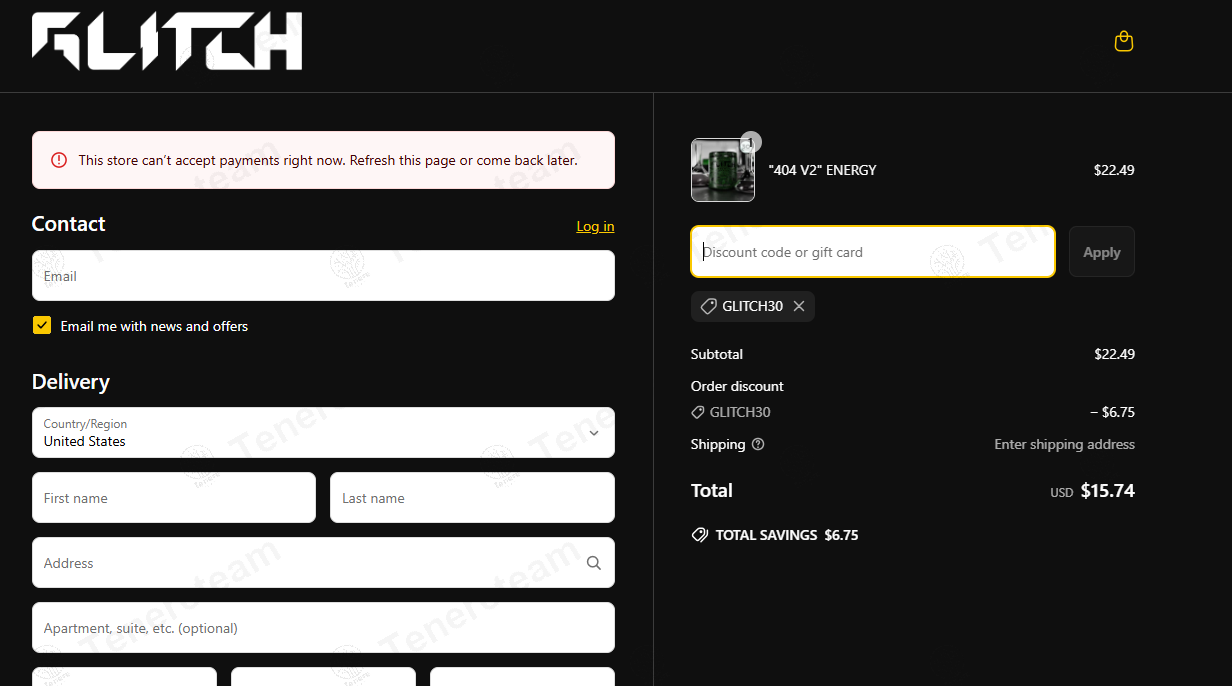Screen dimensions: 1232x686
Task: Click the Apply discount button
Action: (1102, 252)
